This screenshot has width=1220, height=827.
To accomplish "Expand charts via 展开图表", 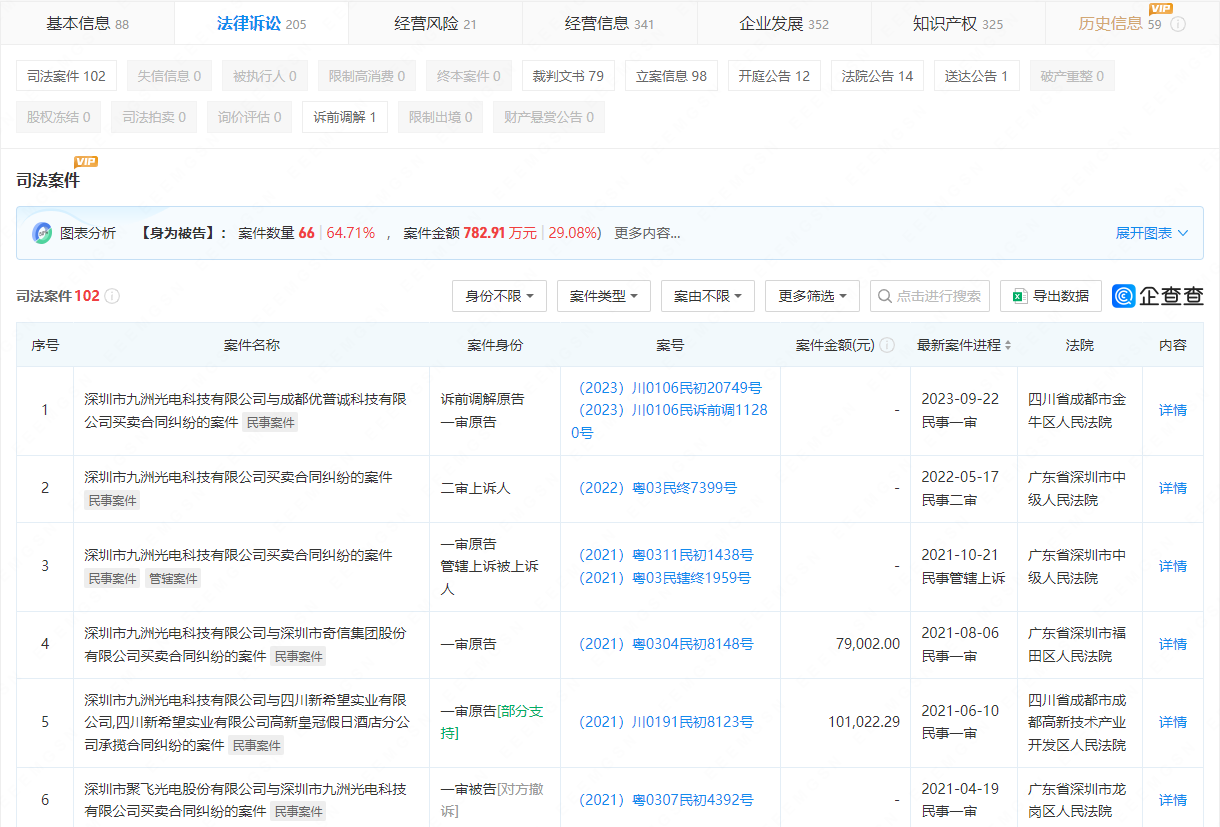I will (1151, 233).
